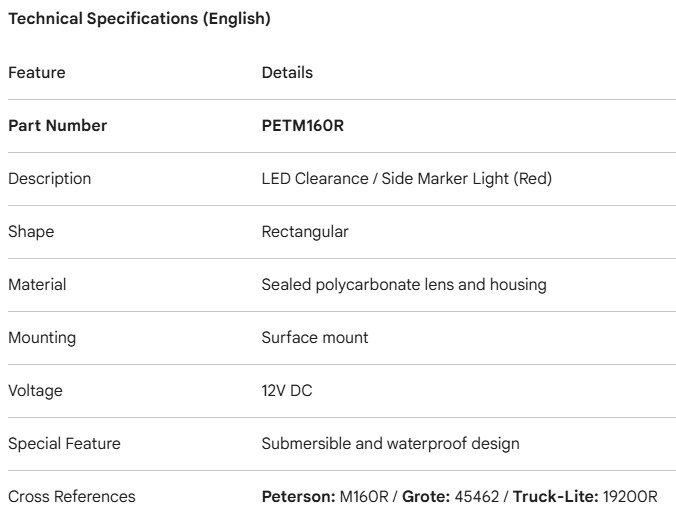Click the Feature column header
Viewport: 676px width, 519px height.
[x=37, y=73]
